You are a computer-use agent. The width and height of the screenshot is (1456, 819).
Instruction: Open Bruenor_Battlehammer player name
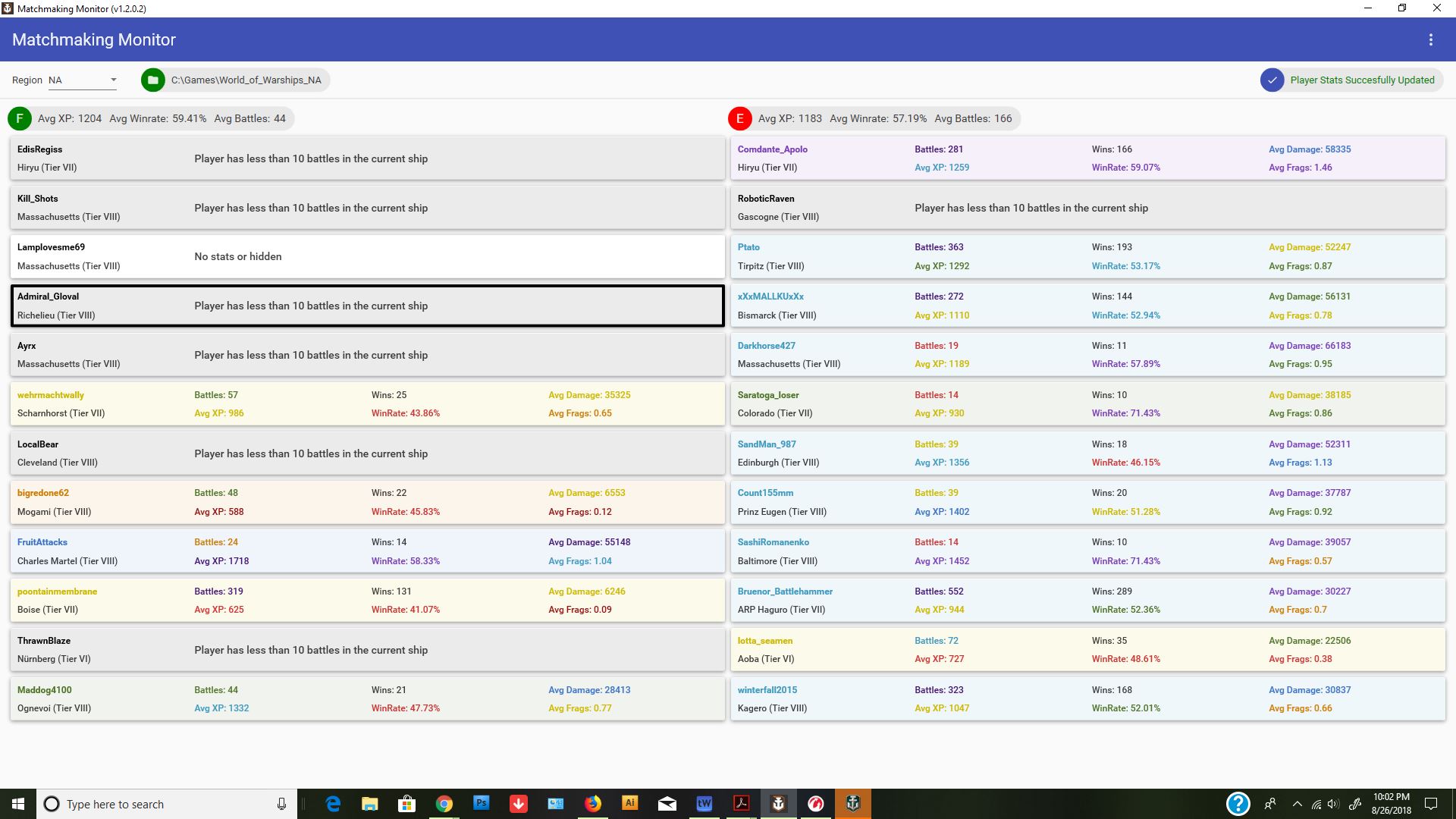click(785, 591)
